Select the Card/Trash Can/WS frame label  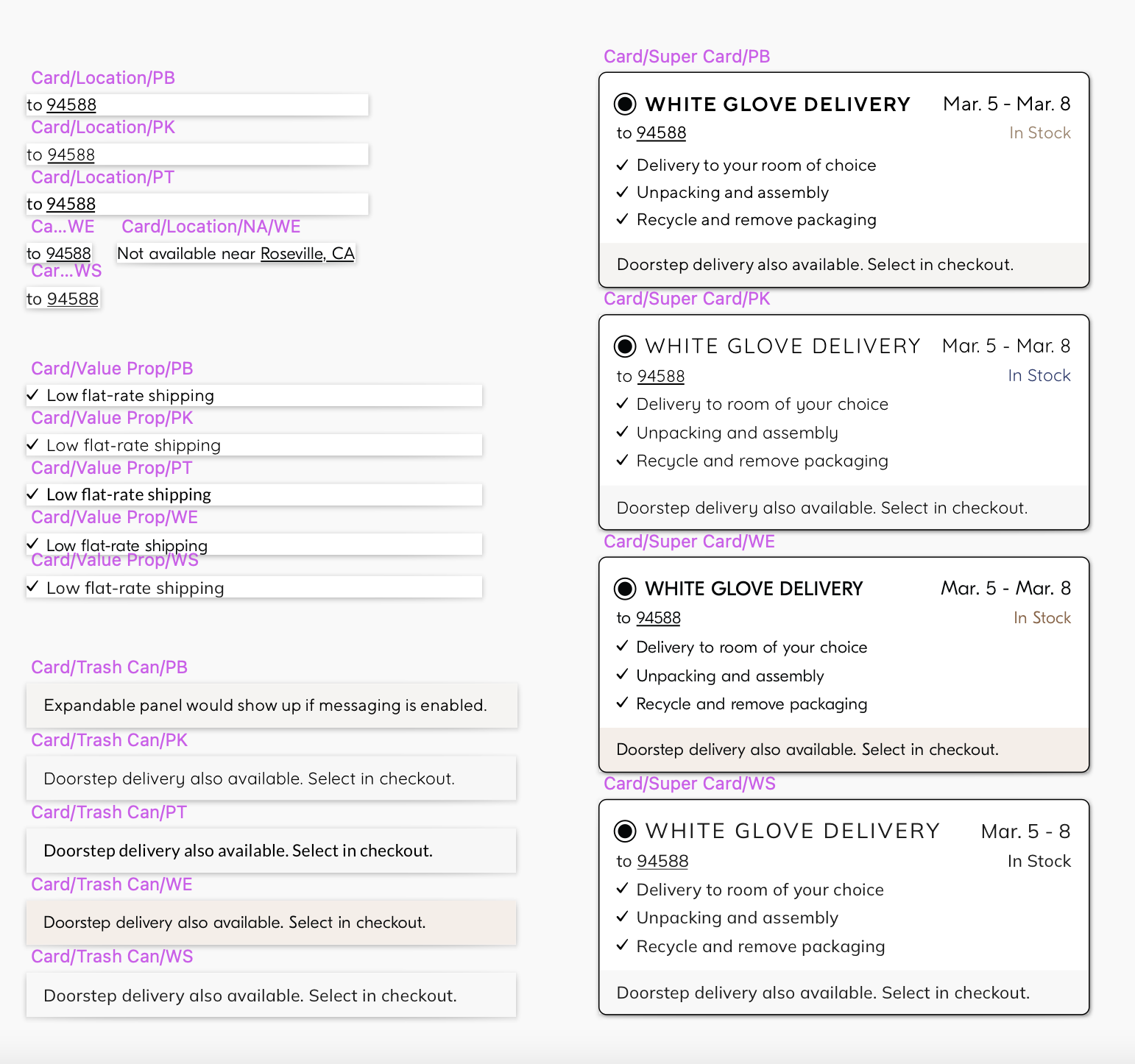pyautogui.click(x=112, y=957)
